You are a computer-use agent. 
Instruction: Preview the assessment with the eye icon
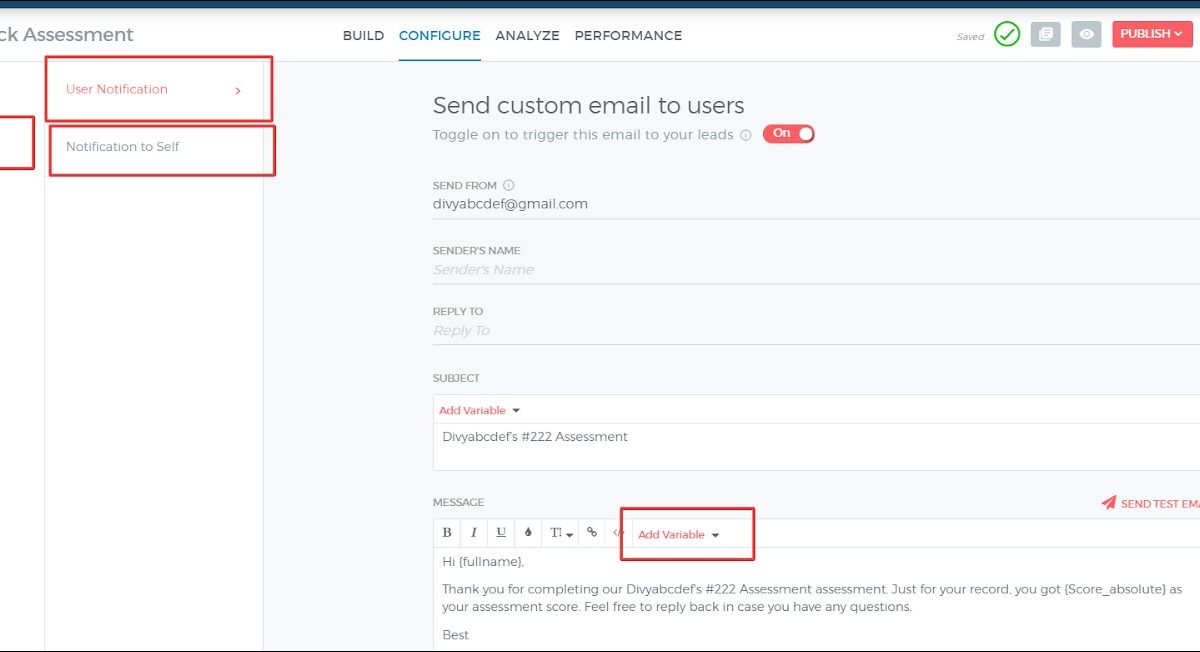[x=1086, y=35]
